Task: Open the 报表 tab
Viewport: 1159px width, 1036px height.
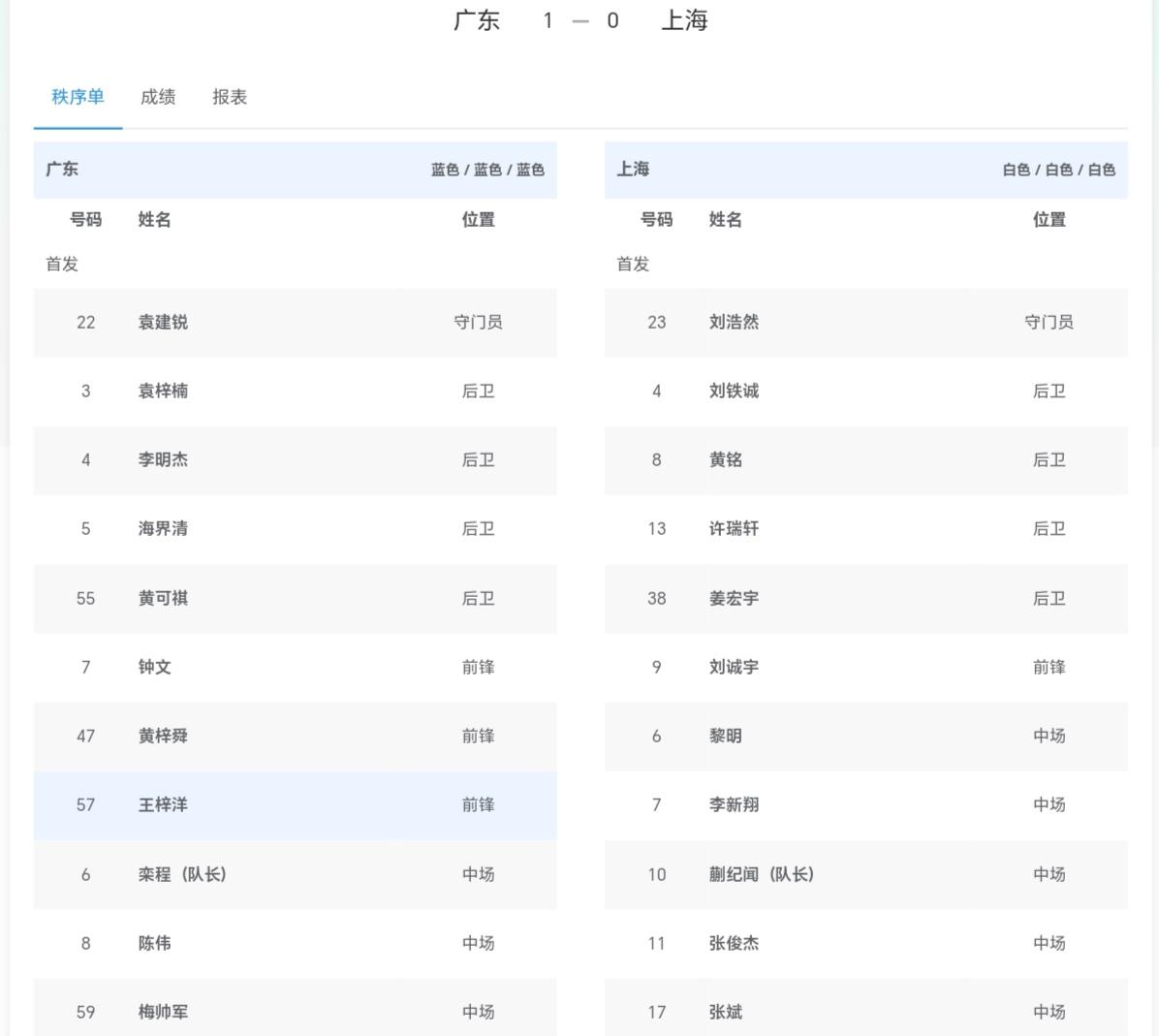Action: (x=229, y=97)
